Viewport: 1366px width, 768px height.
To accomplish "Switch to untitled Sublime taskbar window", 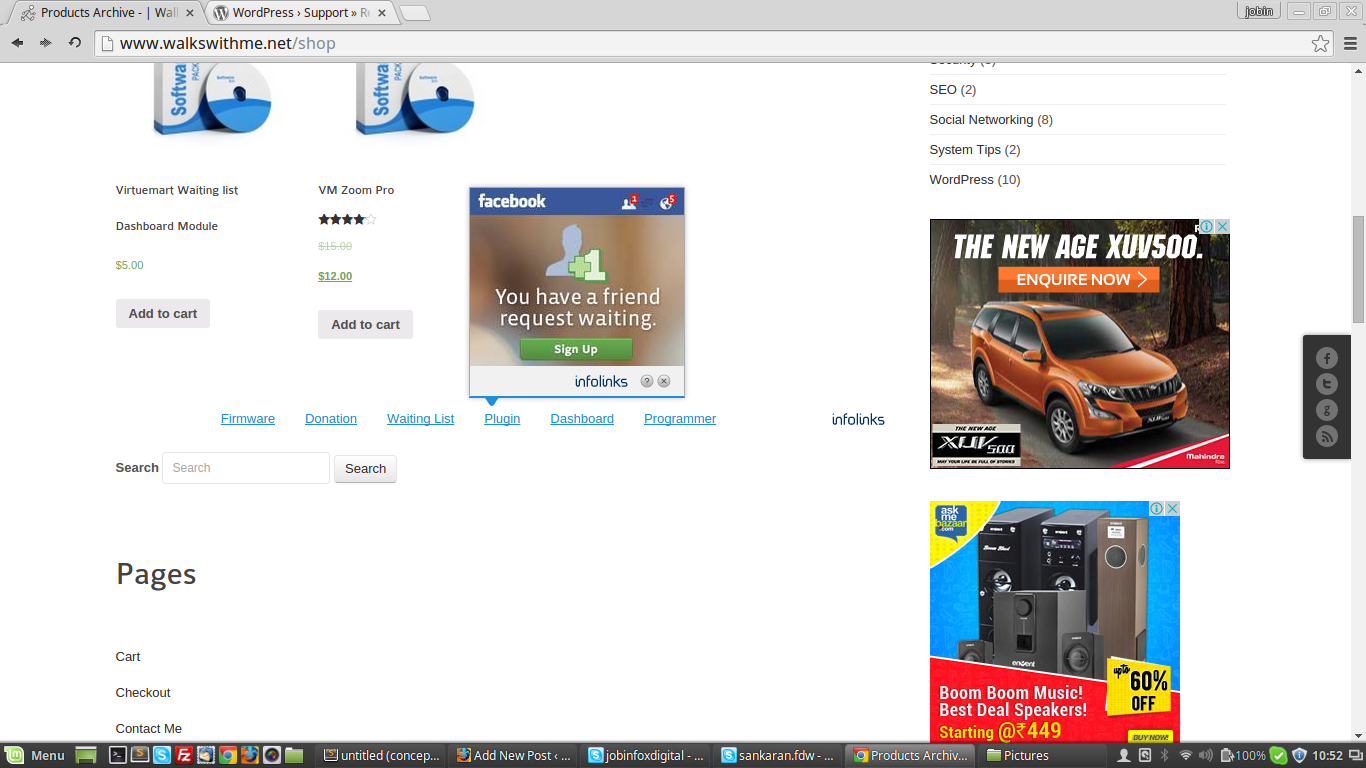I will click(382, 756).
